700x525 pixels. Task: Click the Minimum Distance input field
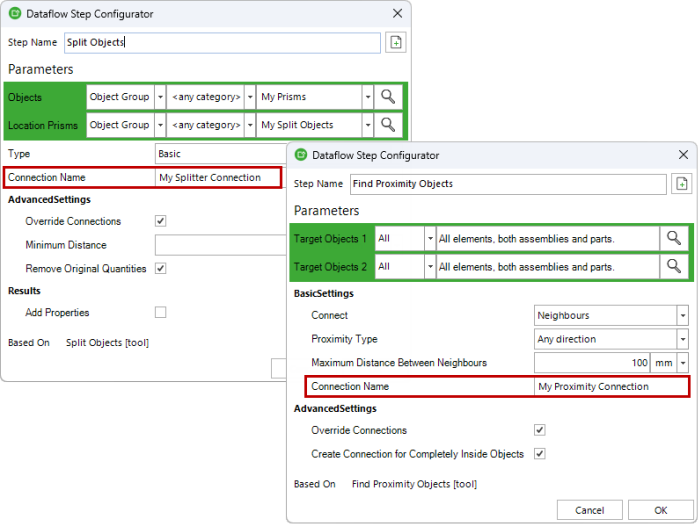221,245
